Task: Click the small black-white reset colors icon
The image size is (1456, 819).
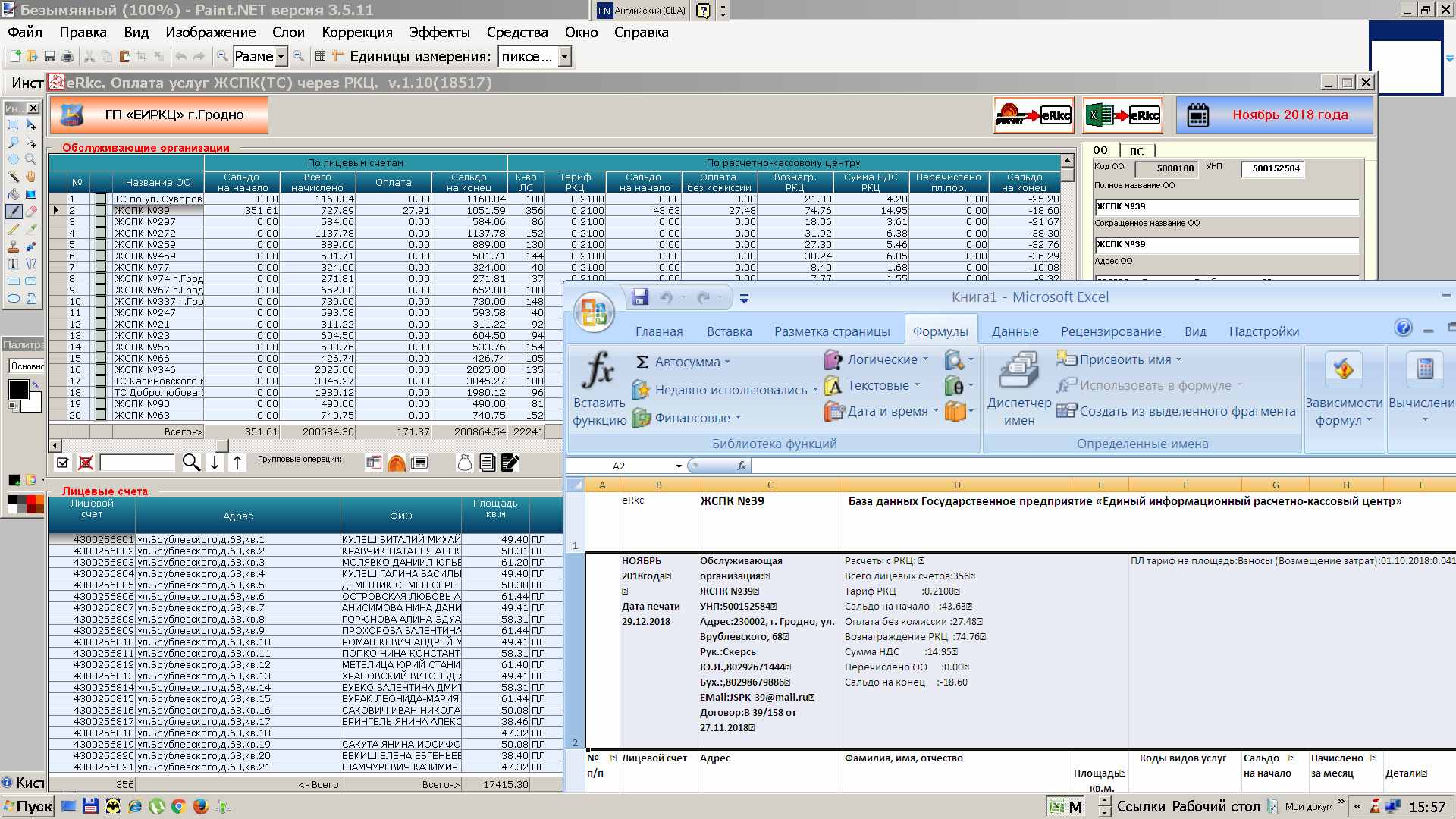Action: (13, 406)
